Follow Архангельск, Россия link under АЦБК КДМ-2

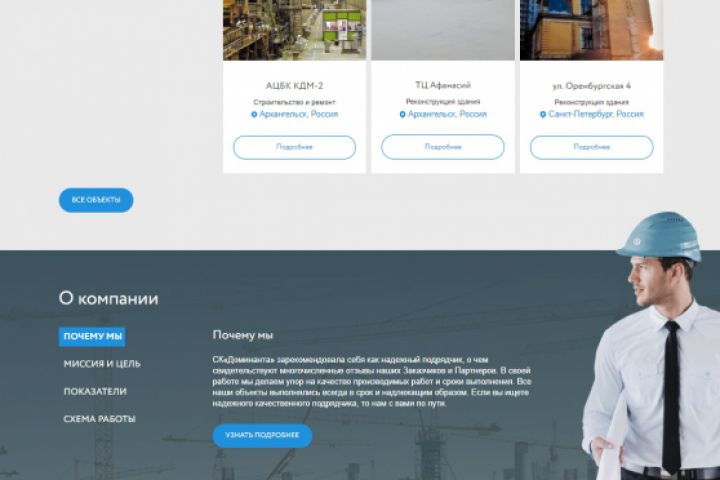coord(298,114)
